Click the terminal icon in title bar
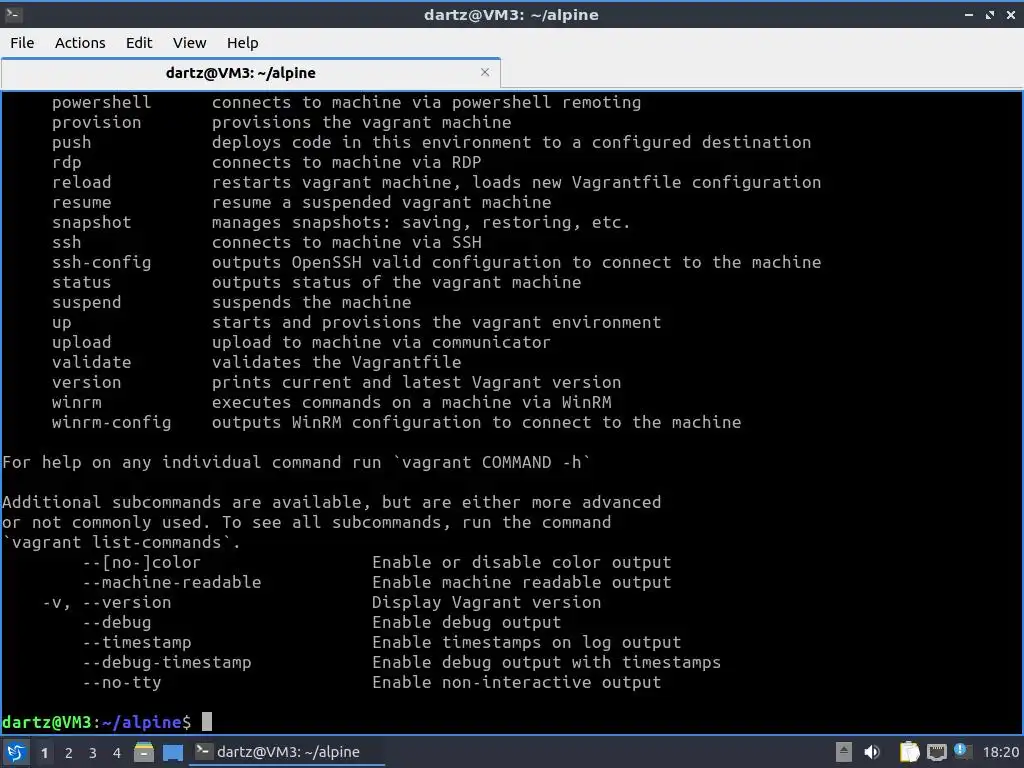Image resolution: width=1024 pixels, height=768 pixels. pos(13,14)
